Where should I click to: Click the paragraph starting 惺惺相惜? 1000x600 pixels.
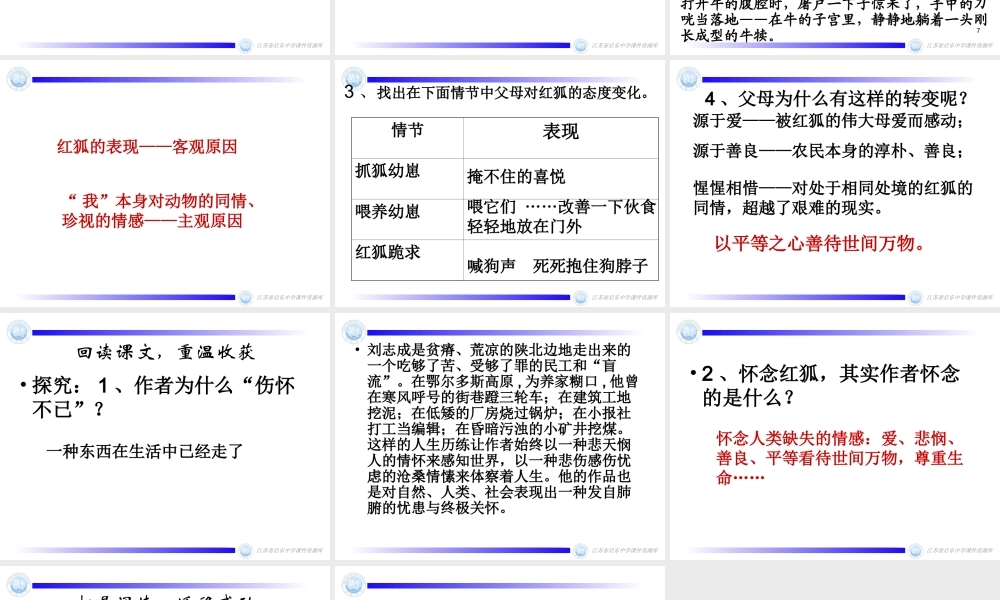833,198
